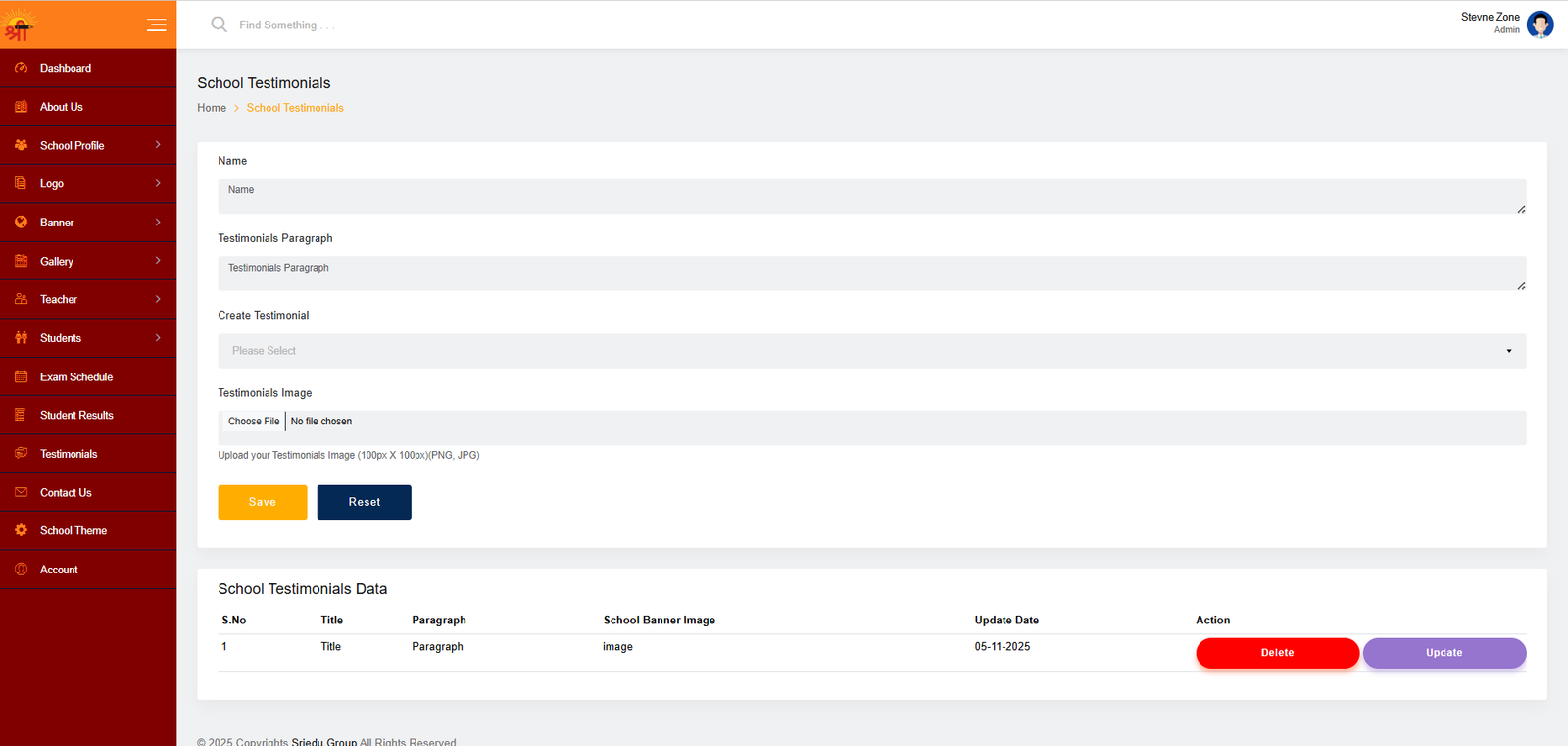
Task: Click the Logo menu icon
Action: point(21,183)
